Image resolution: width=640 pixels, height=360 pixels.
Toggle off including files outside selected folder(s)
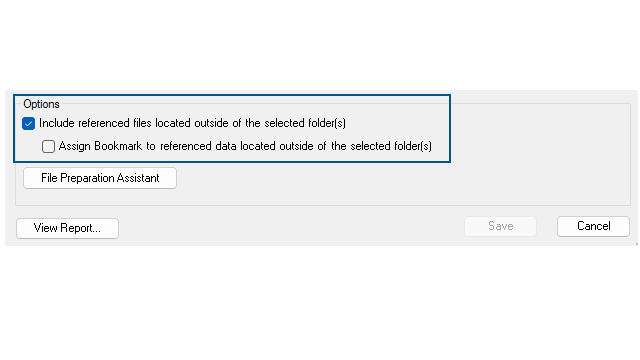pyautogui.click(x=29, y=123)
